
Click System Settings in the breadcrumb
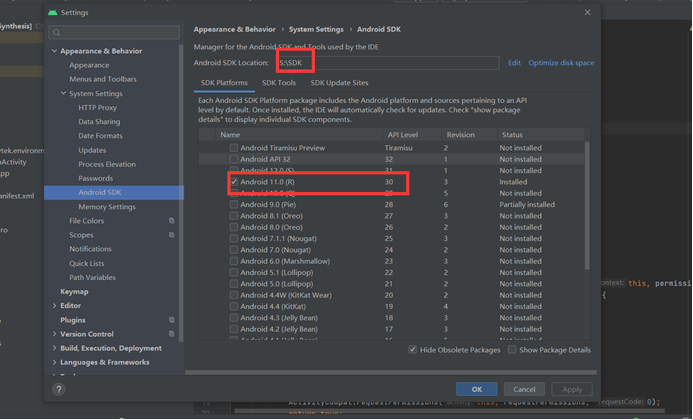pyautogui.click(x=316, y=29)
